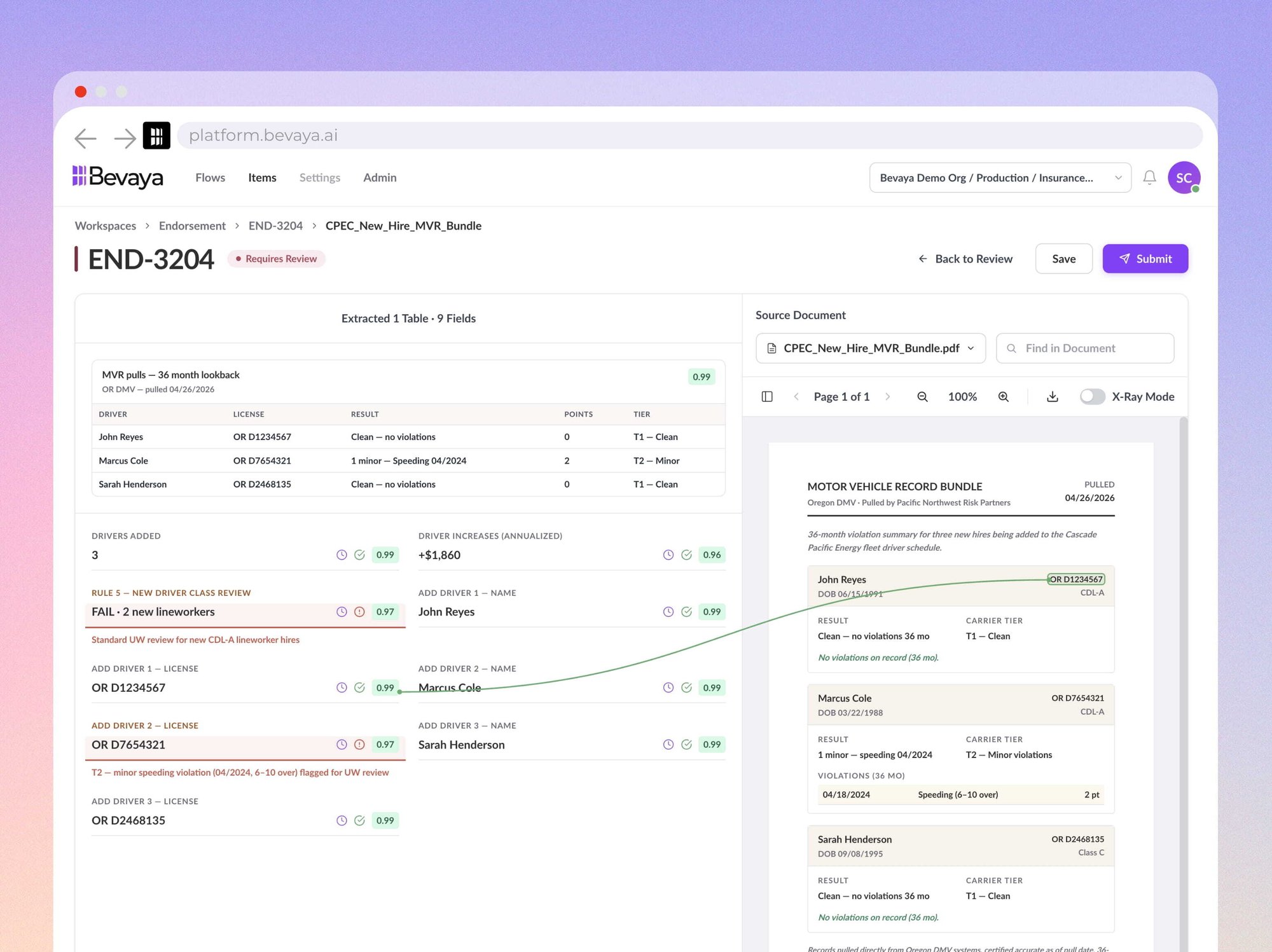Click the Rule 5 warning alert icon
The height and width of the screenshot is (952, 1272).
coord(359,612)
